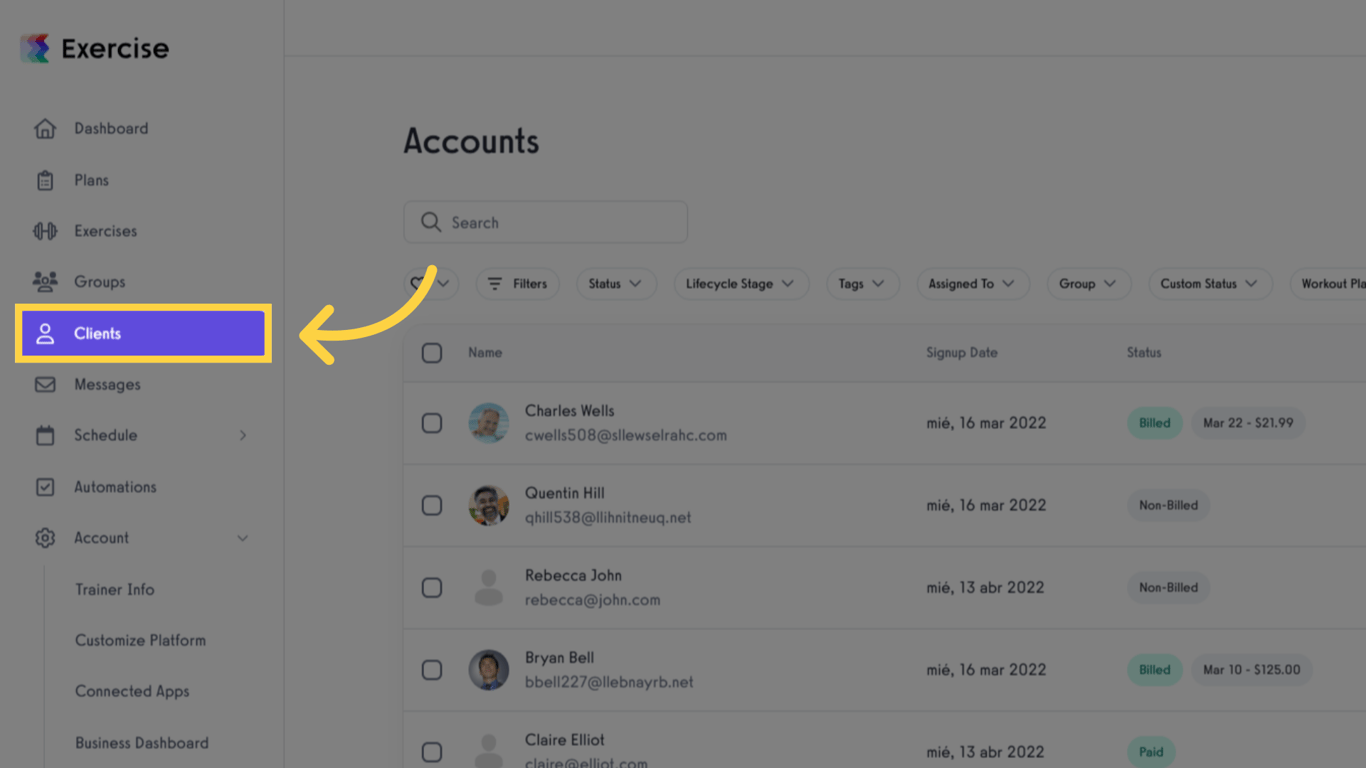Open the Filters panel
Image resolution: width=1366 pixels, height=768 pixels.
517,284
